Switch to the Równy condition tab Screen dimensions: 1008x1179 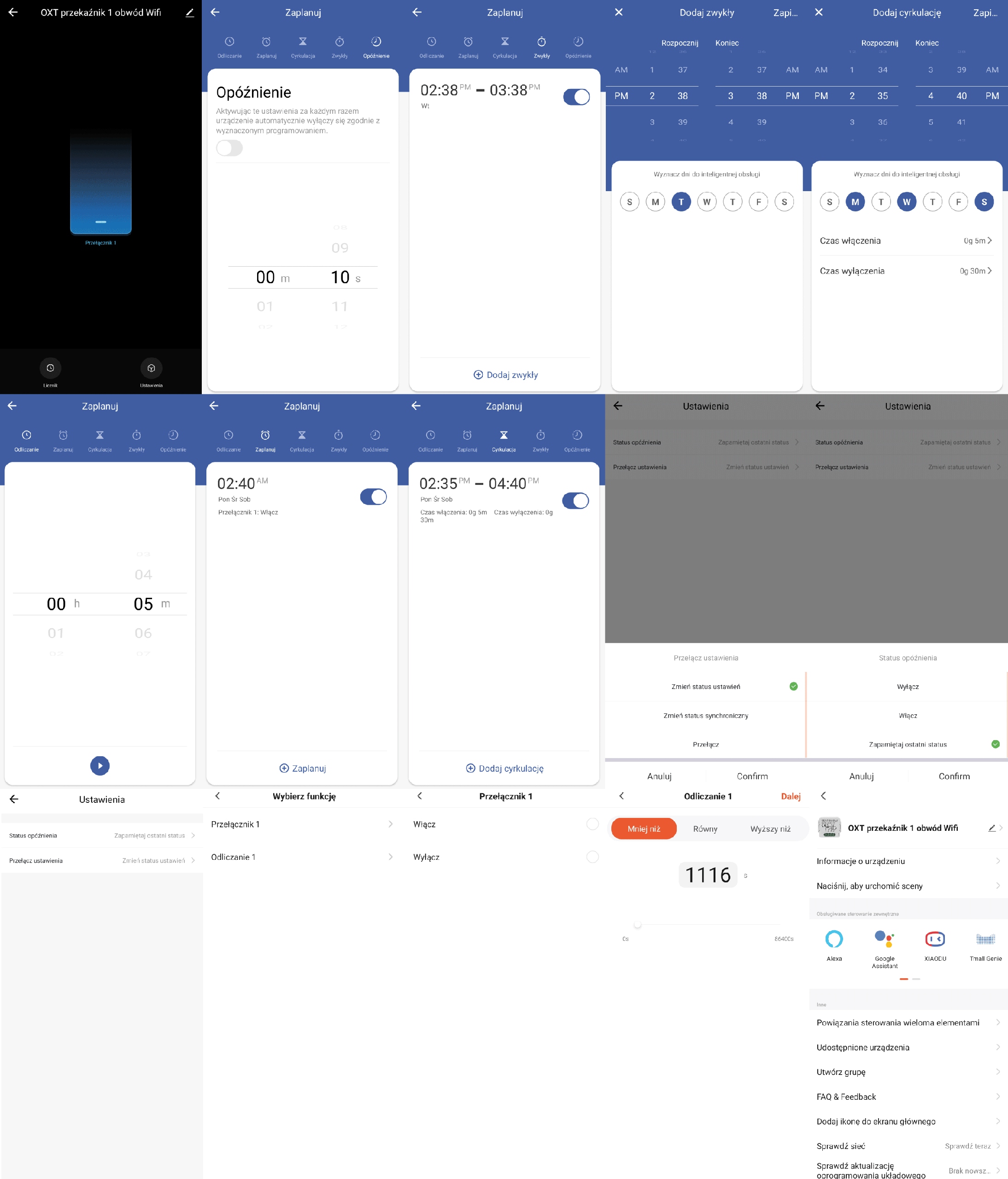[x=704, y=829]
